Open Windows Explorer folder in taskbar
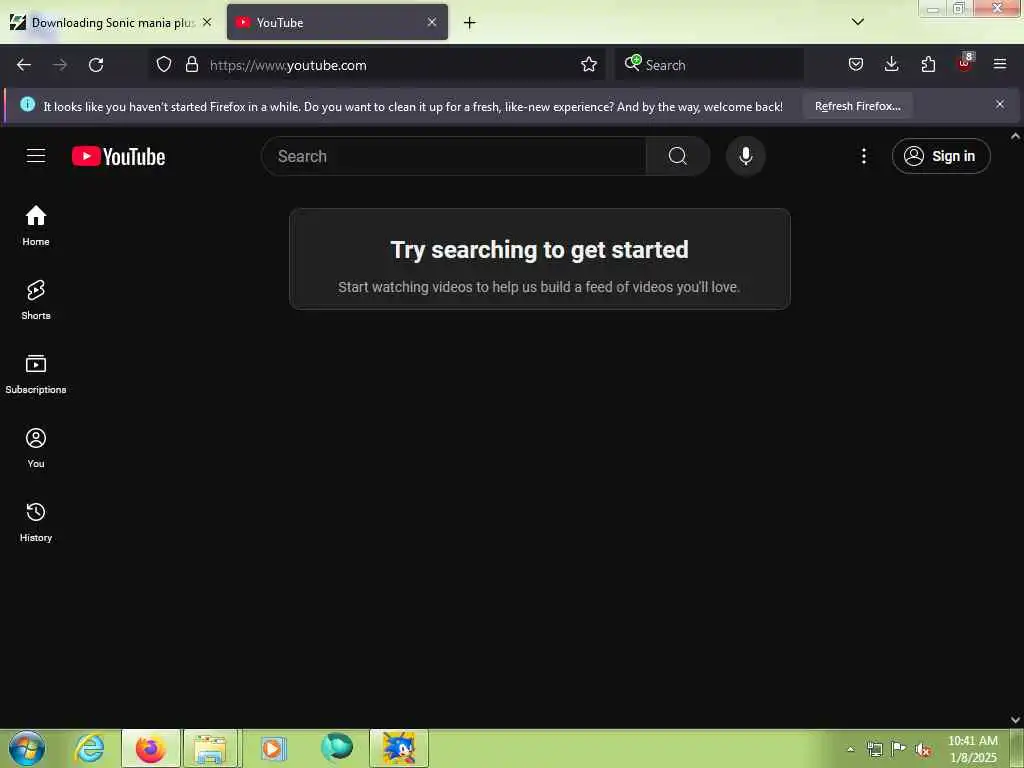The height and width of the screenshot is (768, 1024). pos(212,748)
